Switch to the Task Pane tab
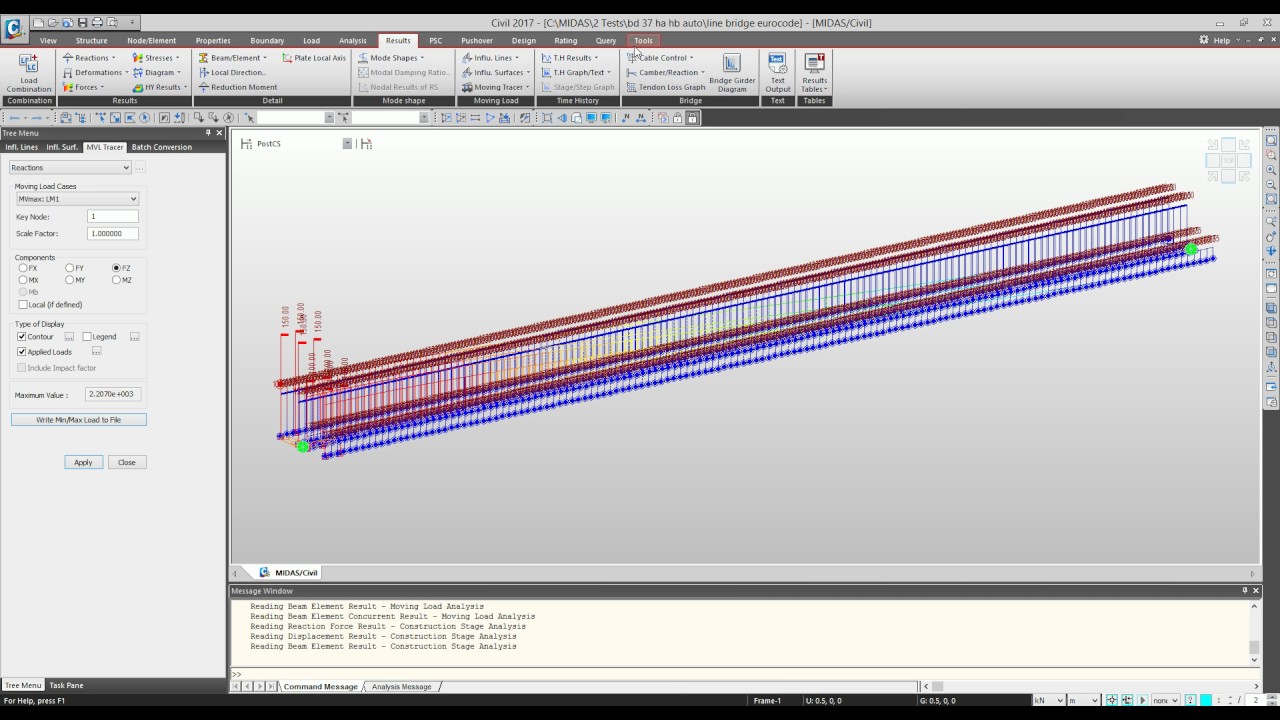Screen dimensions: 1280x720 point(67,686)
